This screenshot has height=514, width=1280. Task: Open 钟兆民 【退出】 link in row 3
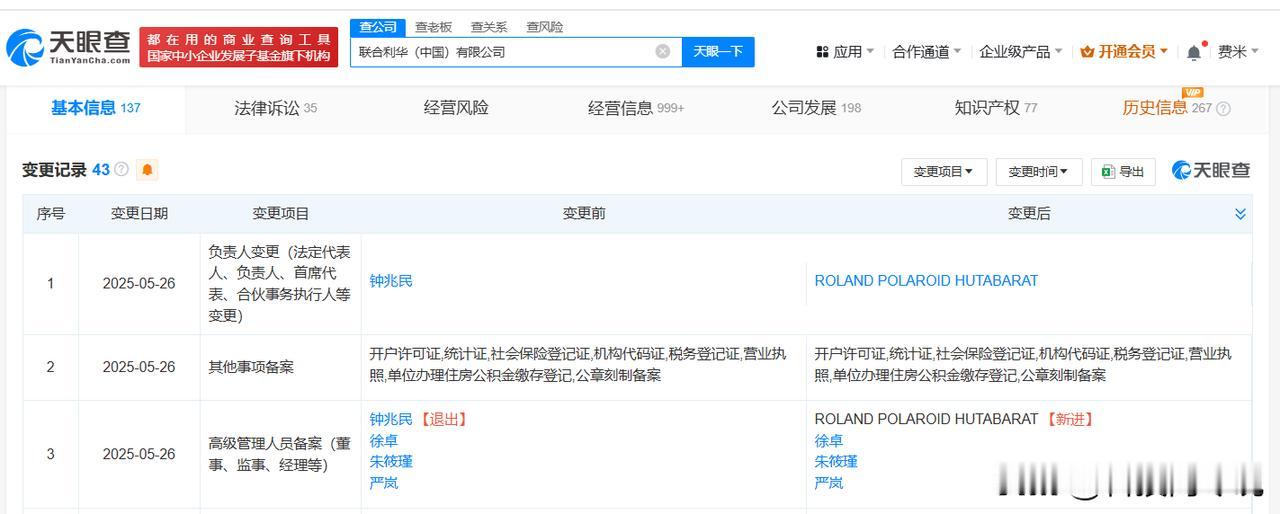click(x=419, y=419)
